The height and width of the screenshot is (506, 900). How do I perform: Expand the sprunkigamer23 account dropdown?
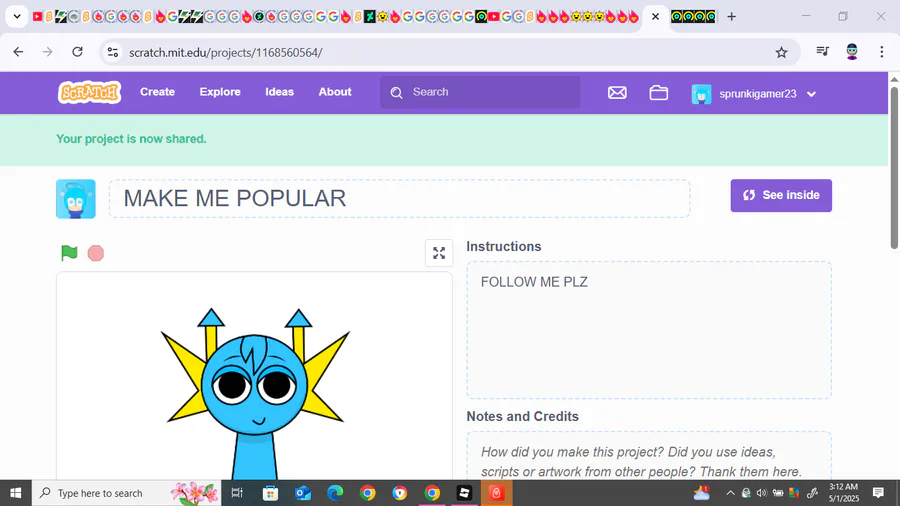tap(811, 94)
